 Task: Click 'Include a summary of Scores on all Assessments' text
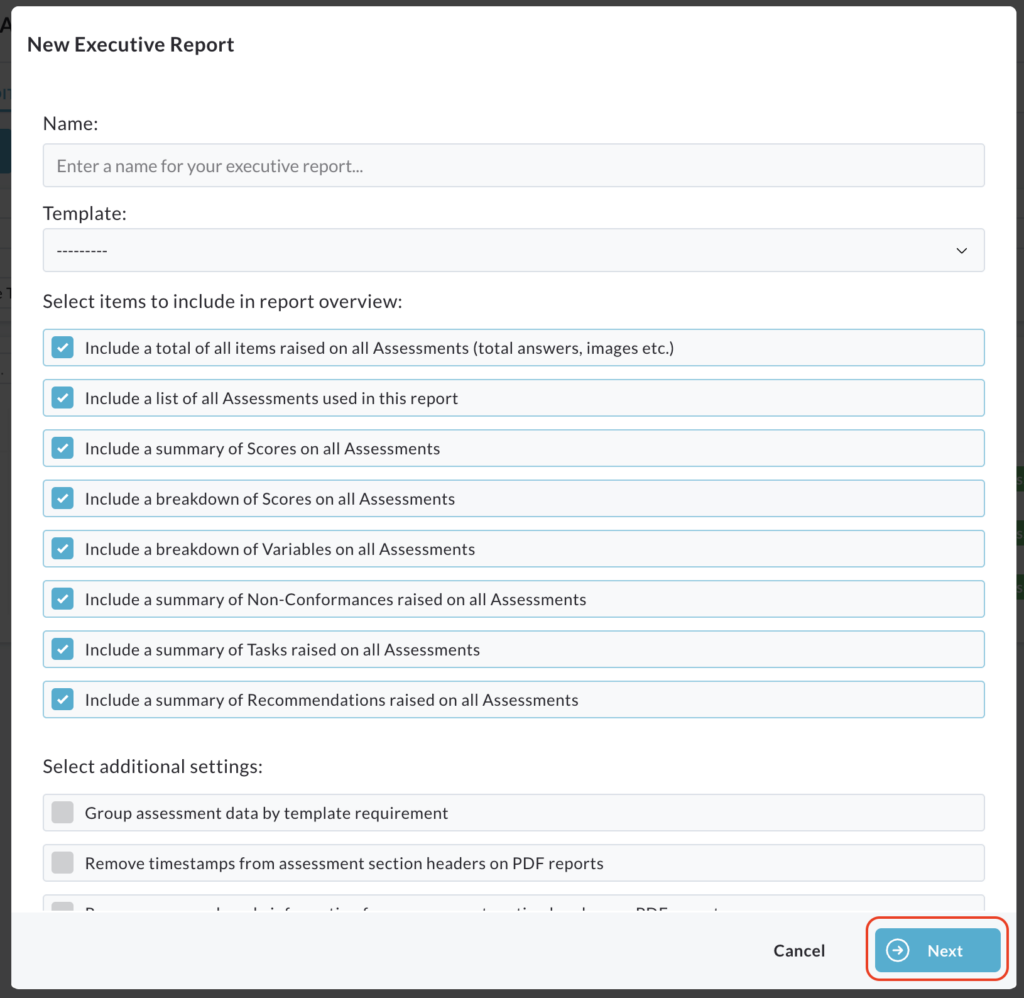point(263,449)
